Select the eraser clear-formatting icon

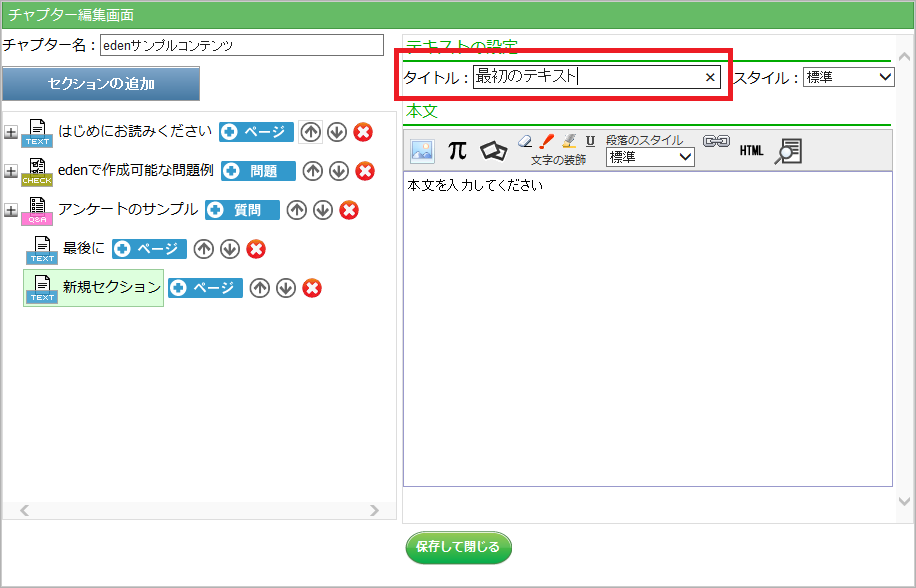(x=525, y=141)
